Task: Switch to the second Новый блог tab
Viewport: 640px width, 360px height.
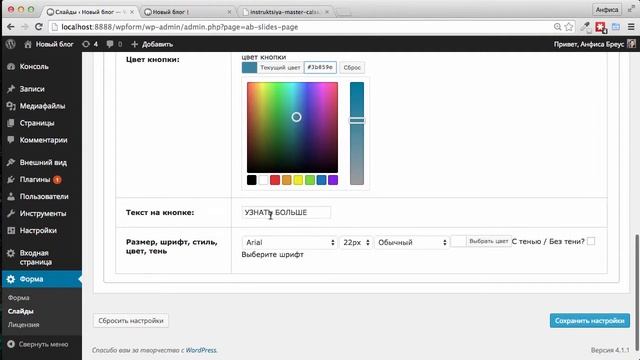Action: point(188,12)
